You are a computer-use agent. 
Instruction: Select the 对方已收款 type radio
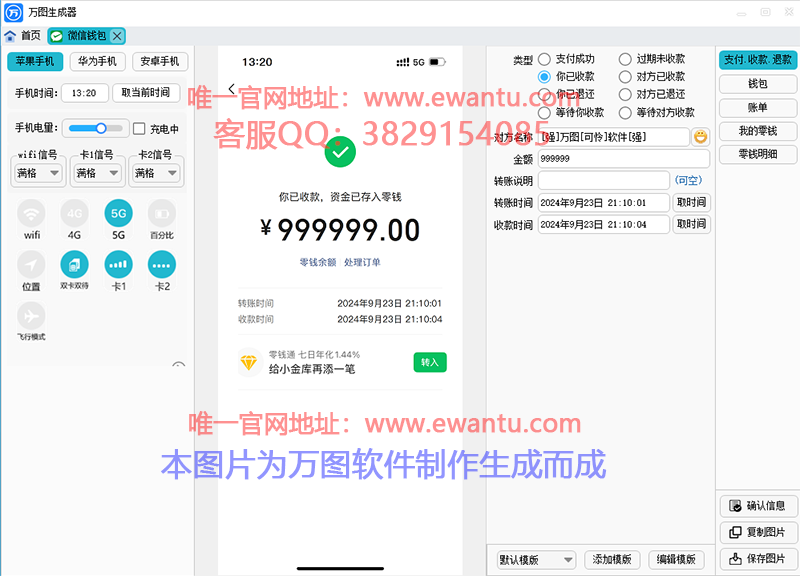(625, 77)
